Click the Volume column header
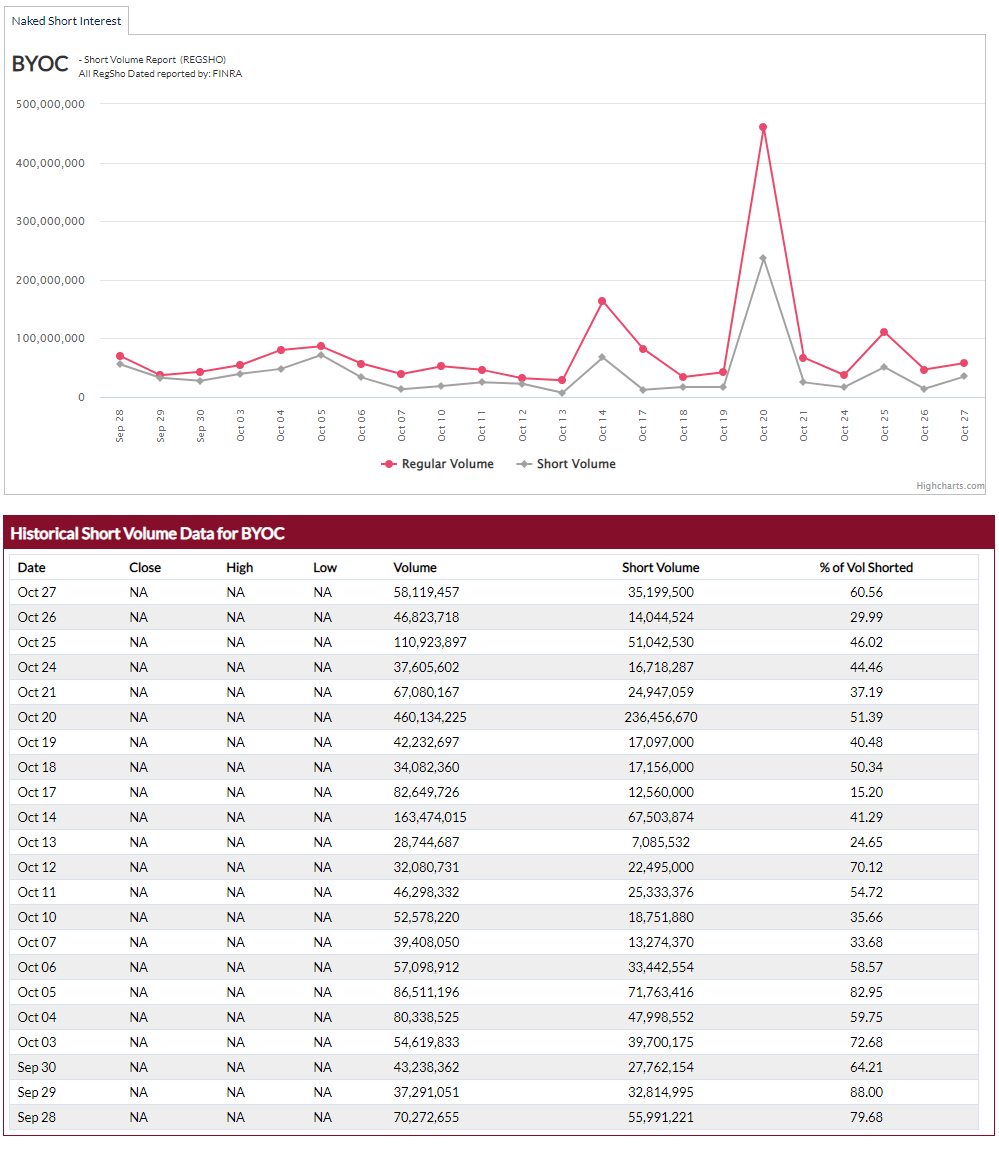 pyautogui.click(x=415, y=567)
